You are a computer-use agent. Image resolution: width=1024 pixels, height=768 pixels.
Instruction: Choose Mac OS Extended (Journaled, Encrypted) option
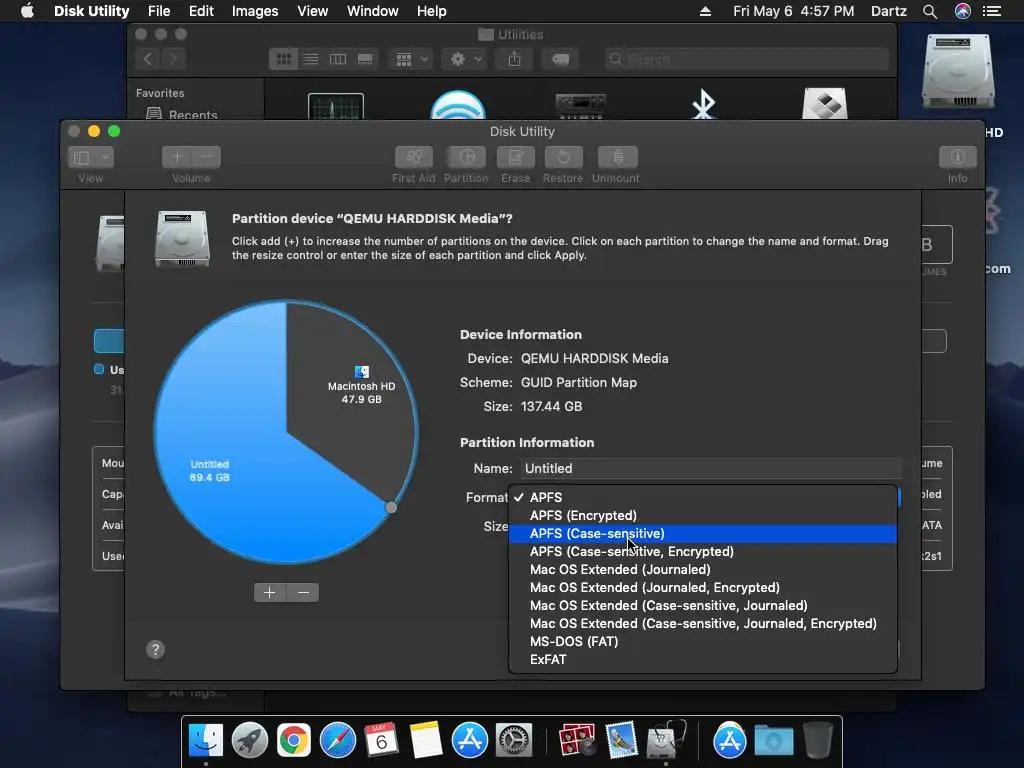(703, 587)
